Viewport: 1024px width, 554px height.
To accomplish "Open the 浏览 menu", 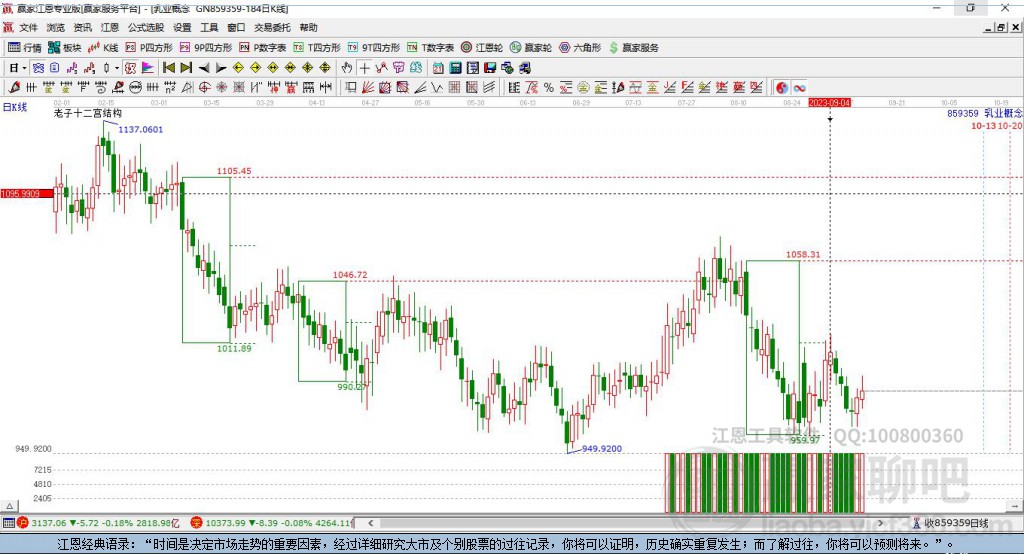I will coord(56,27).
